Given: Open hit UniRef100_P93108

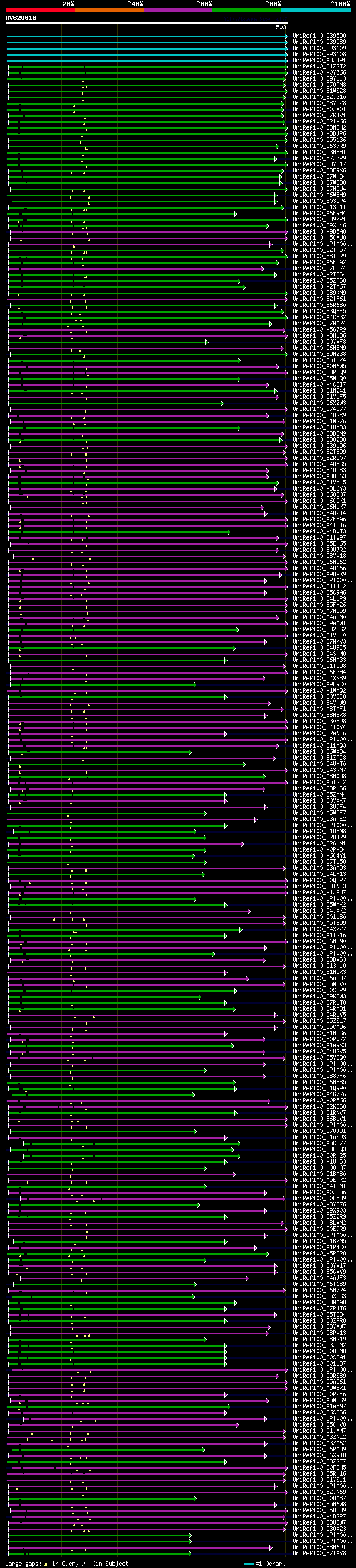Looking at the screenshot, I should pos(319,54).
